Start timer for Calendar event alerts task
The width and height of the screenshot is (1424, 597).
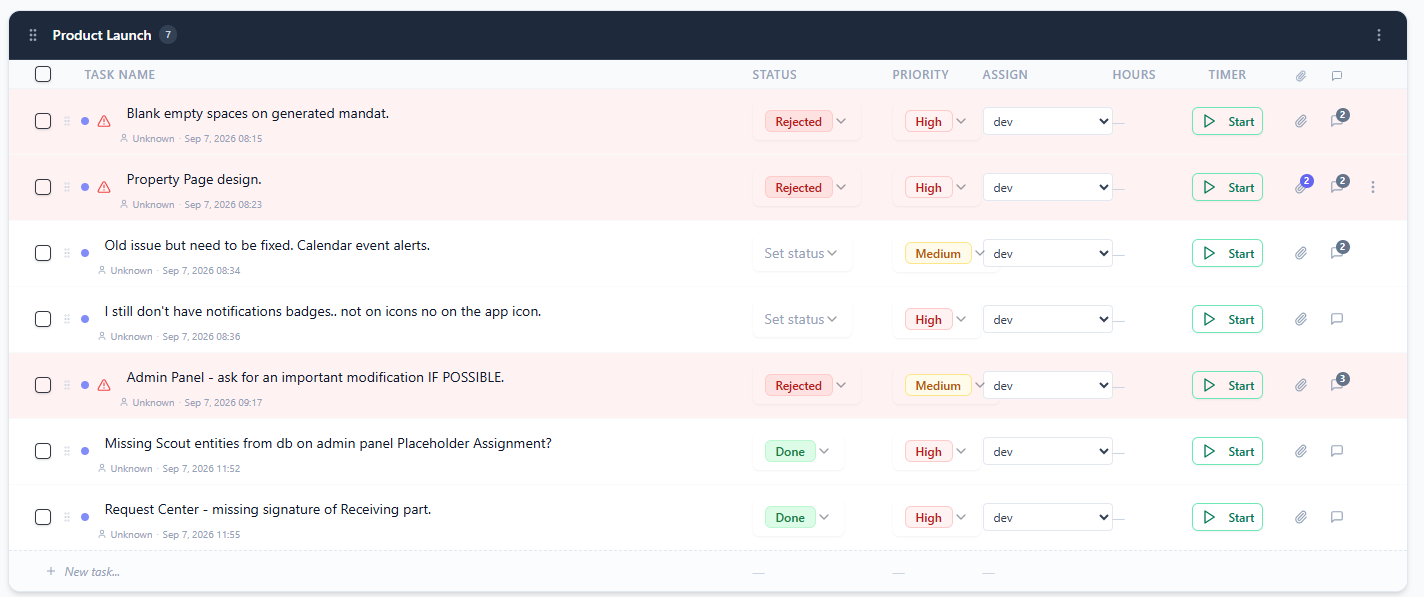click(1227, 253)
